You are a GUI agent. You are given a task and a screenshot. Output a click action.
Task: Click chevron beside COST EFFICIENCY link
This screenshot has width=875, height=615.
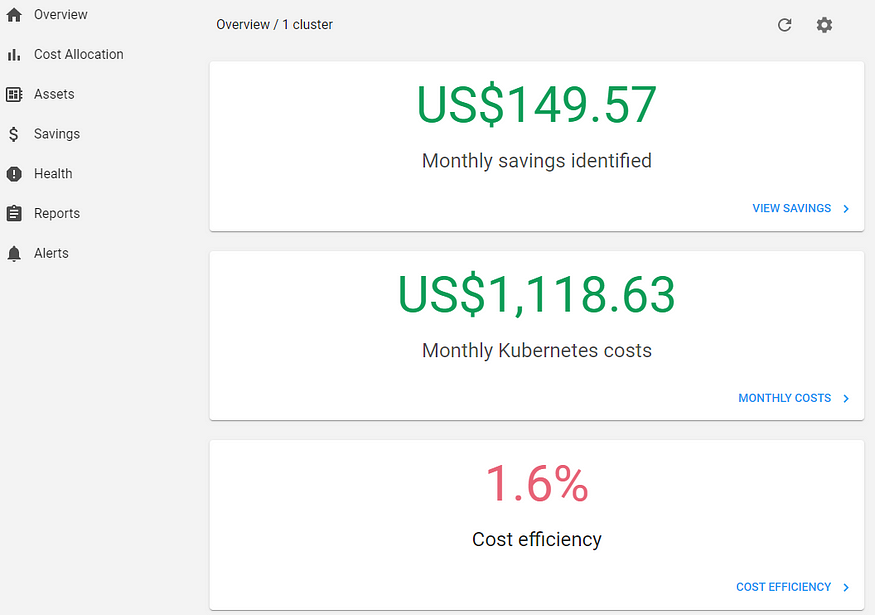846,588
